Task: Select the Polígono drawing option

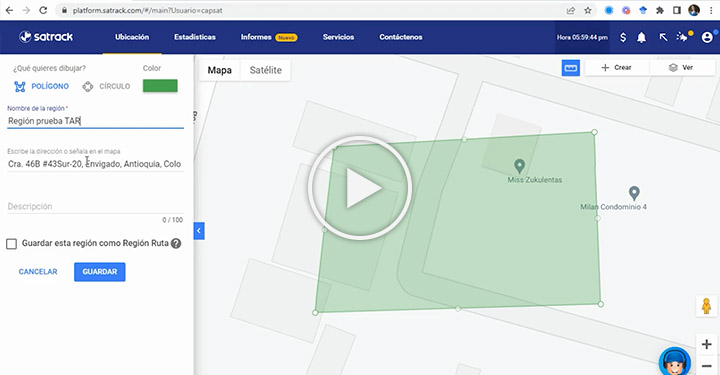Action: [x=41, y=86]
